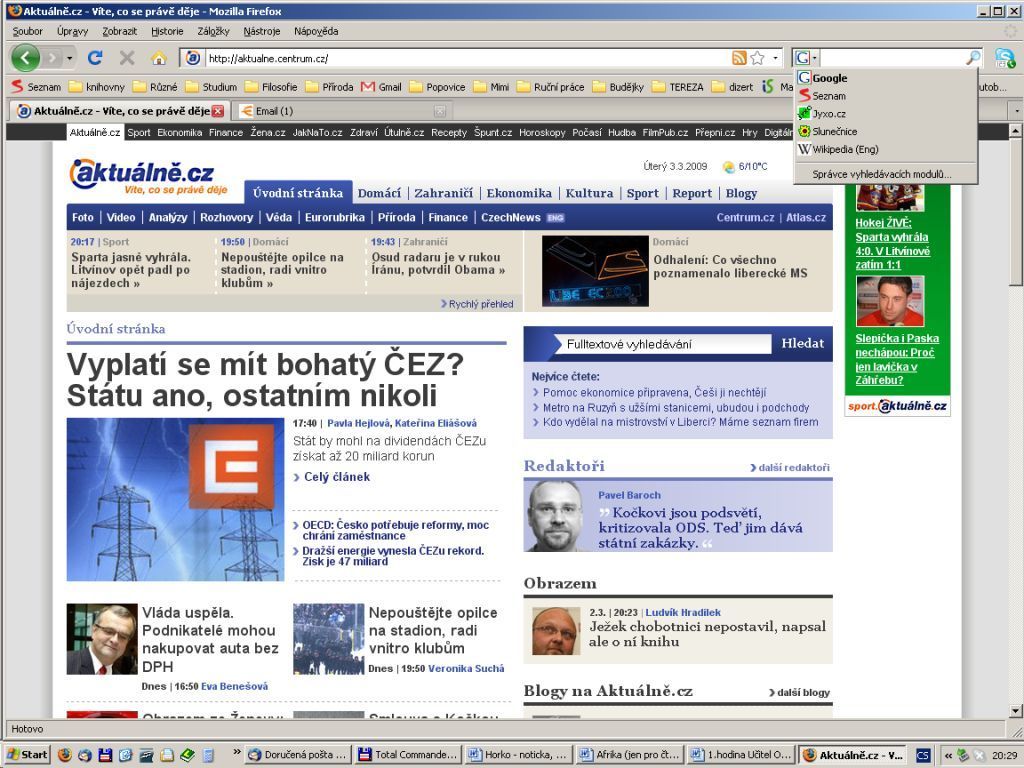
Task: Close the Aktuálně.cz tab with red X
Action: pos(218,111)
